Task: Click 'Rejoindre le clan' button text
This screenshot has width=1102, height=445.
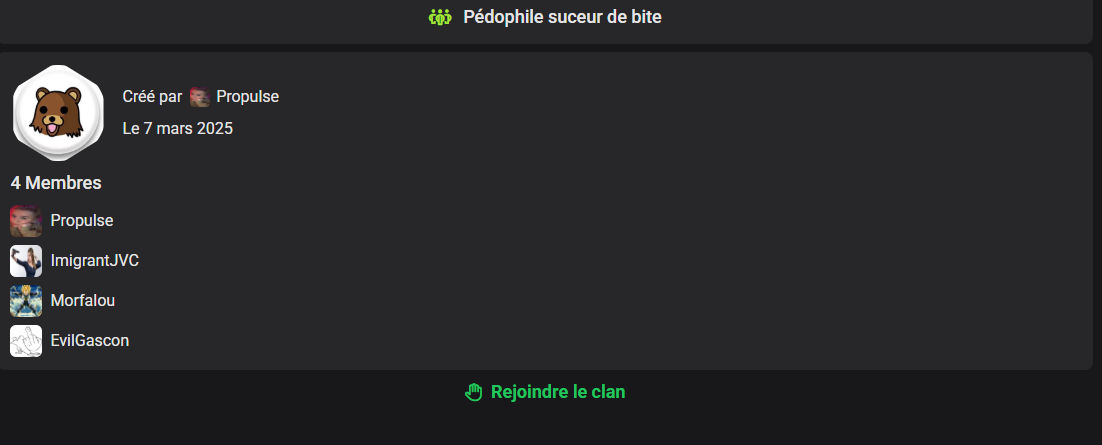Action: [558, 392]
